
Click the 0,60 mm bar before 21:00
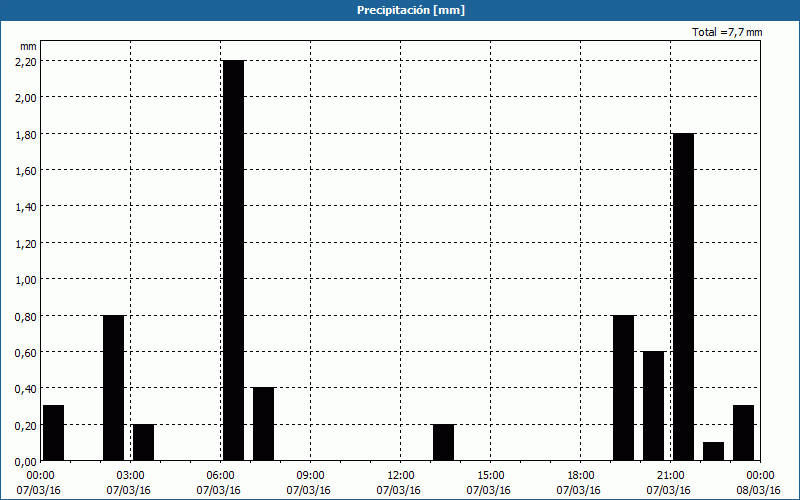654,406
